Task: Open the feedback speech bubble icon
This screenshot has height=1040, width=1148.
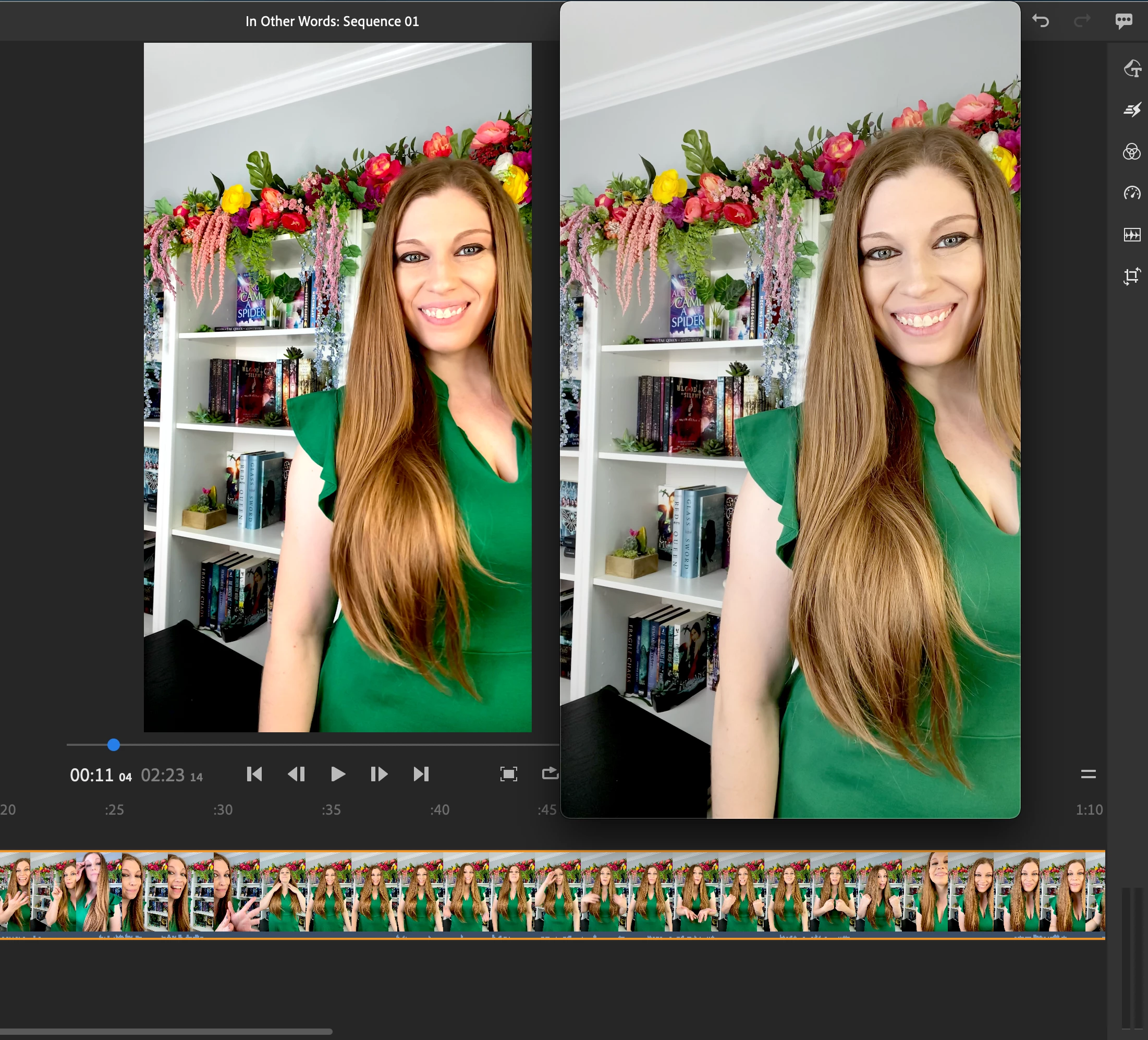Action: [x=1123, y=21]
